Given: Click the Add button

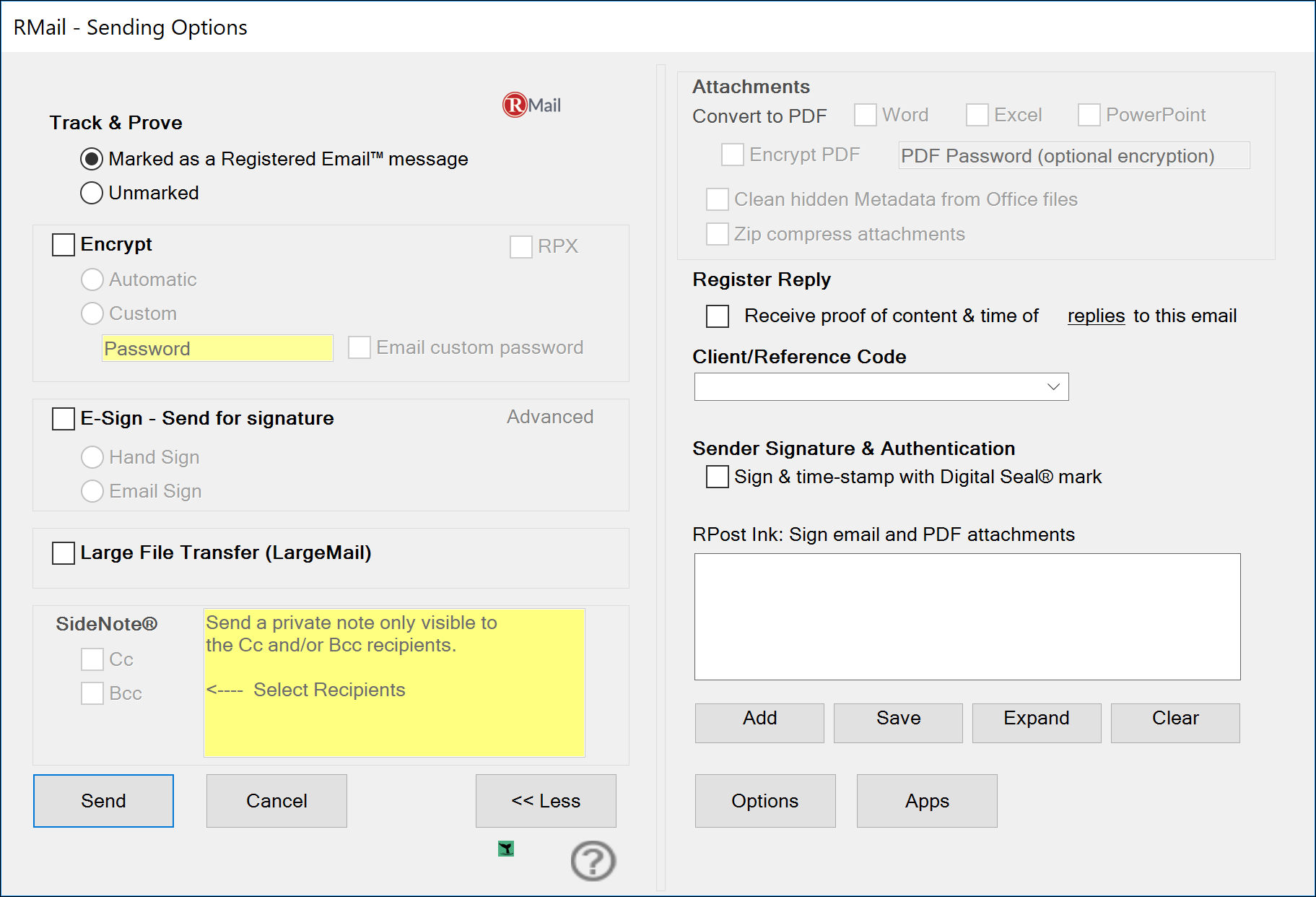Looking at the screenshot, I should [759, 723].
